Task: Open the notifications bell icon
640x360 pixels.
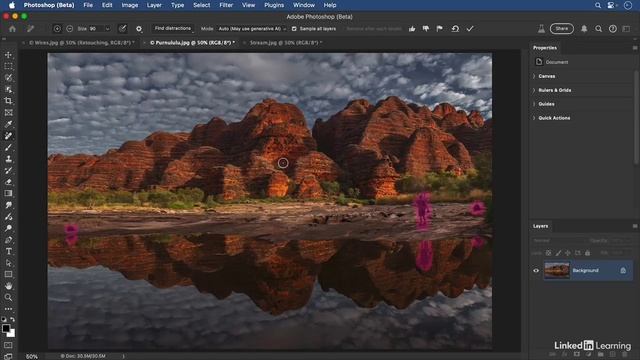Action: coord(584,29)
